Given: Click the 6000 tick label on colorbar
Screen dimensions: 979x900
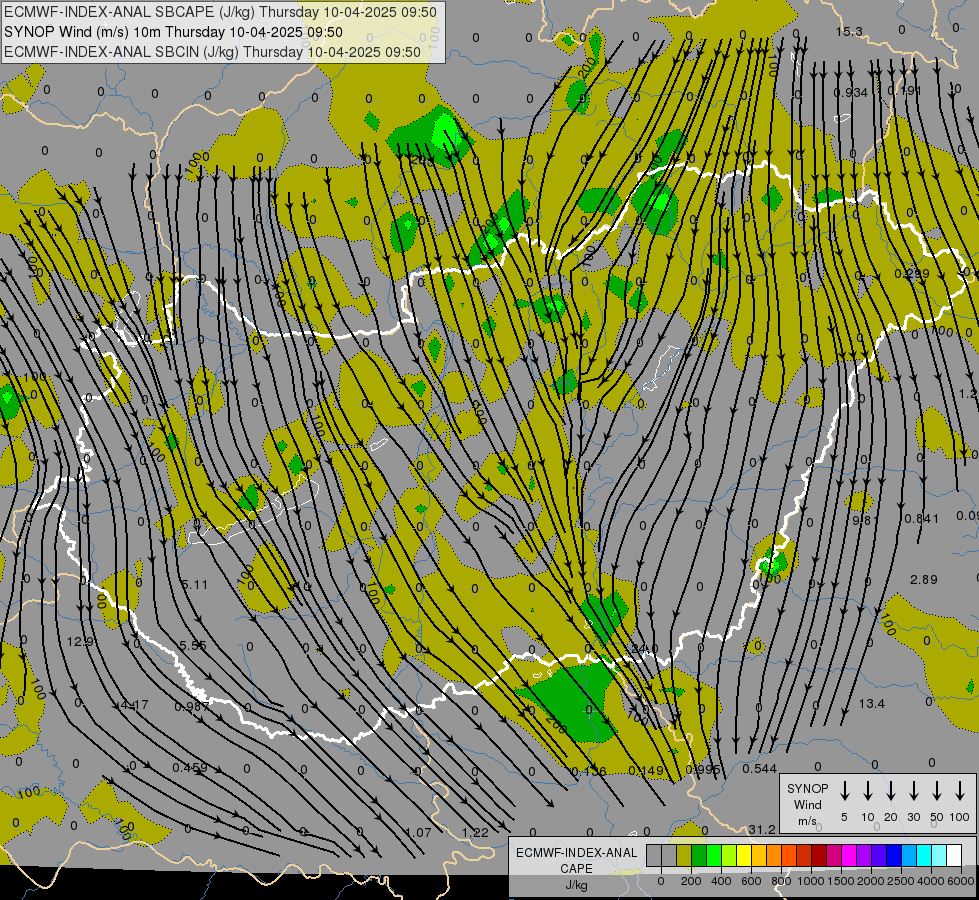Looking at the screenshot, I should tap(961, 881).
